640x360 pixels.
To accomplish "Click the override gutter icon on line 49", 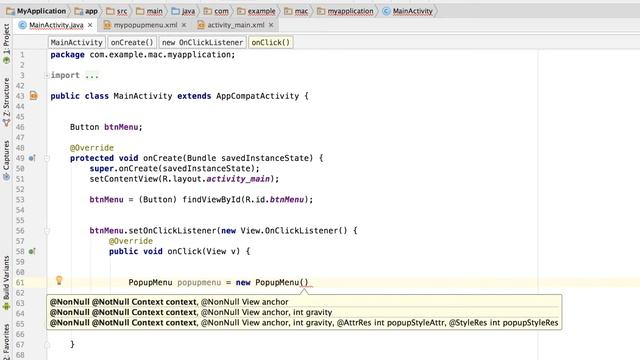I will coord(32,158).
